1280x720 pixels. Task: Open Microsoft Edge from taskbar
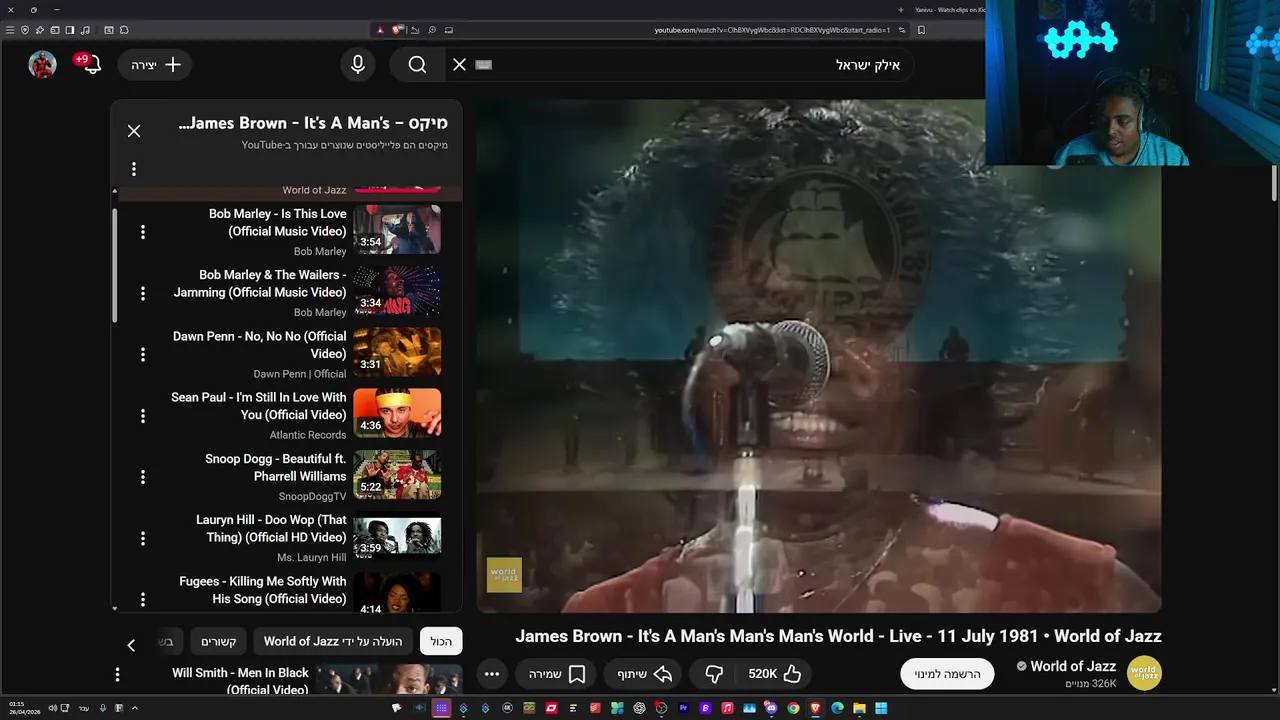coord(837,708)
